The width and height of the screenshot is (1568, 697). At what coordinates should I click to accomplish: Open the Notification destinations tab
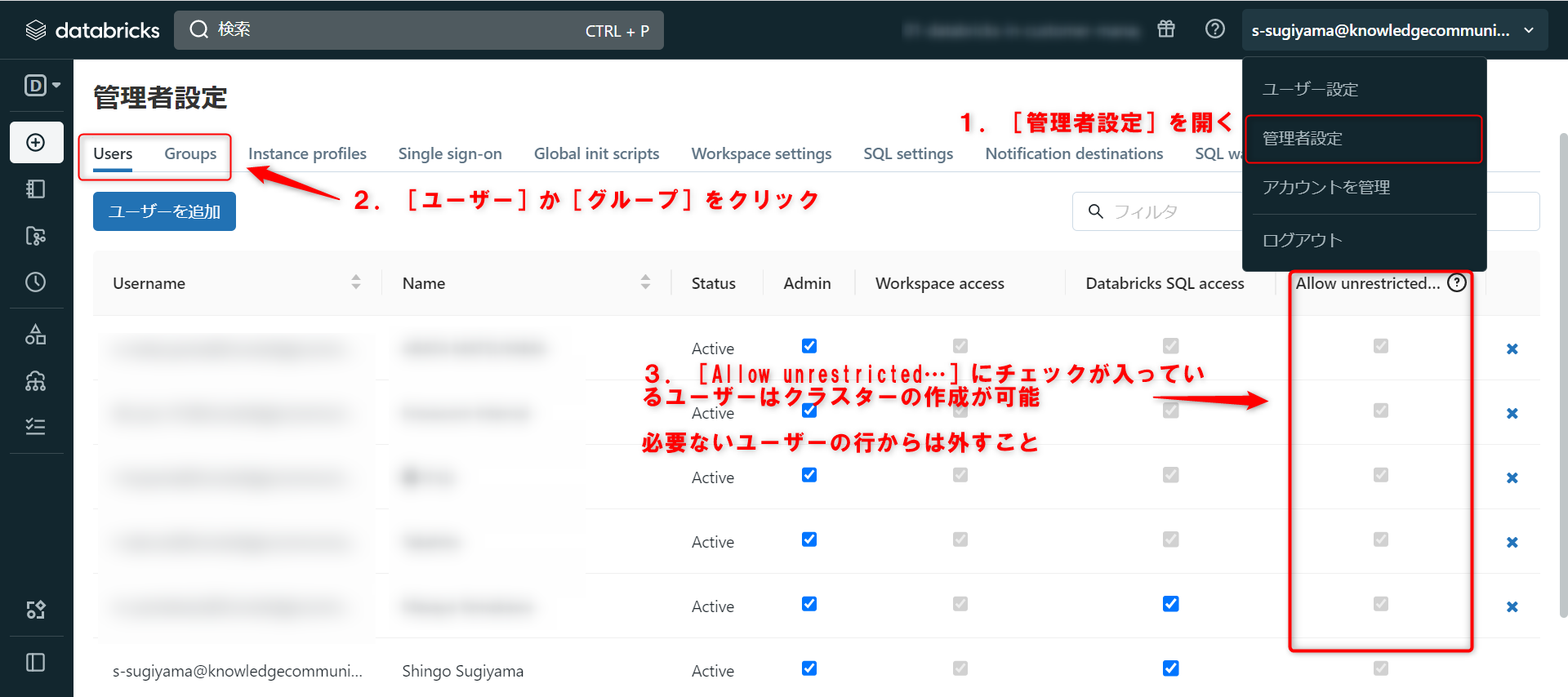[x=1074, y=153]
